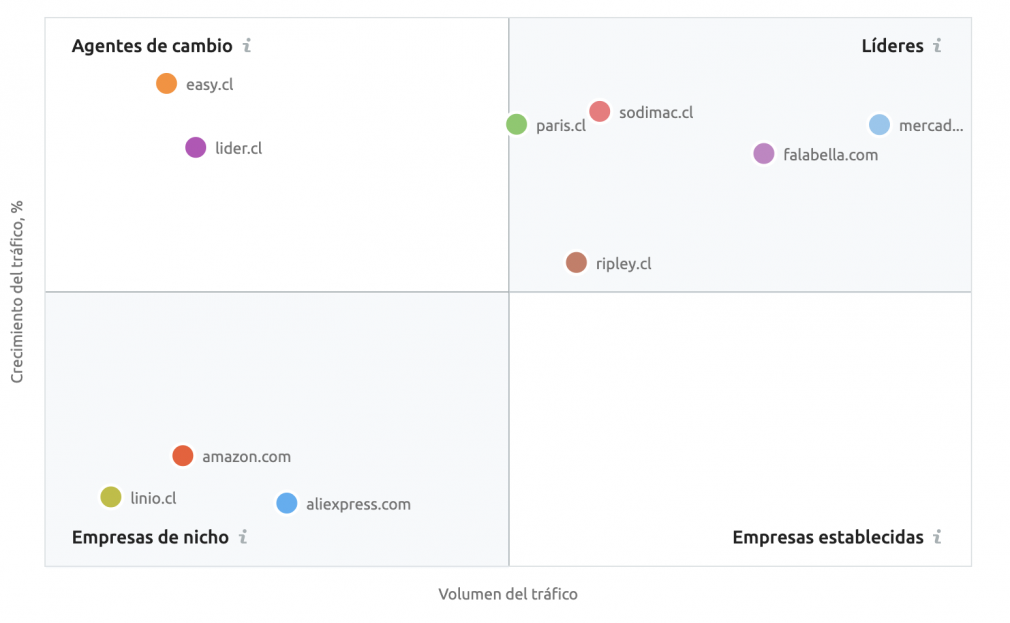Select the orange easy.cl data point
Screen dimensions: 1010x623
[166, 84]
